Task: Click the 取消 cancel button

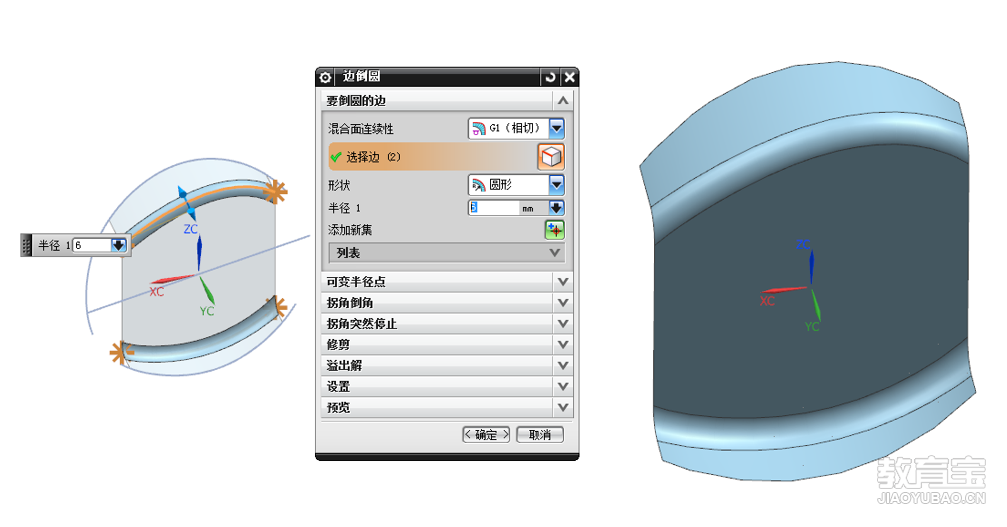Action: click(x=540, y=435)
